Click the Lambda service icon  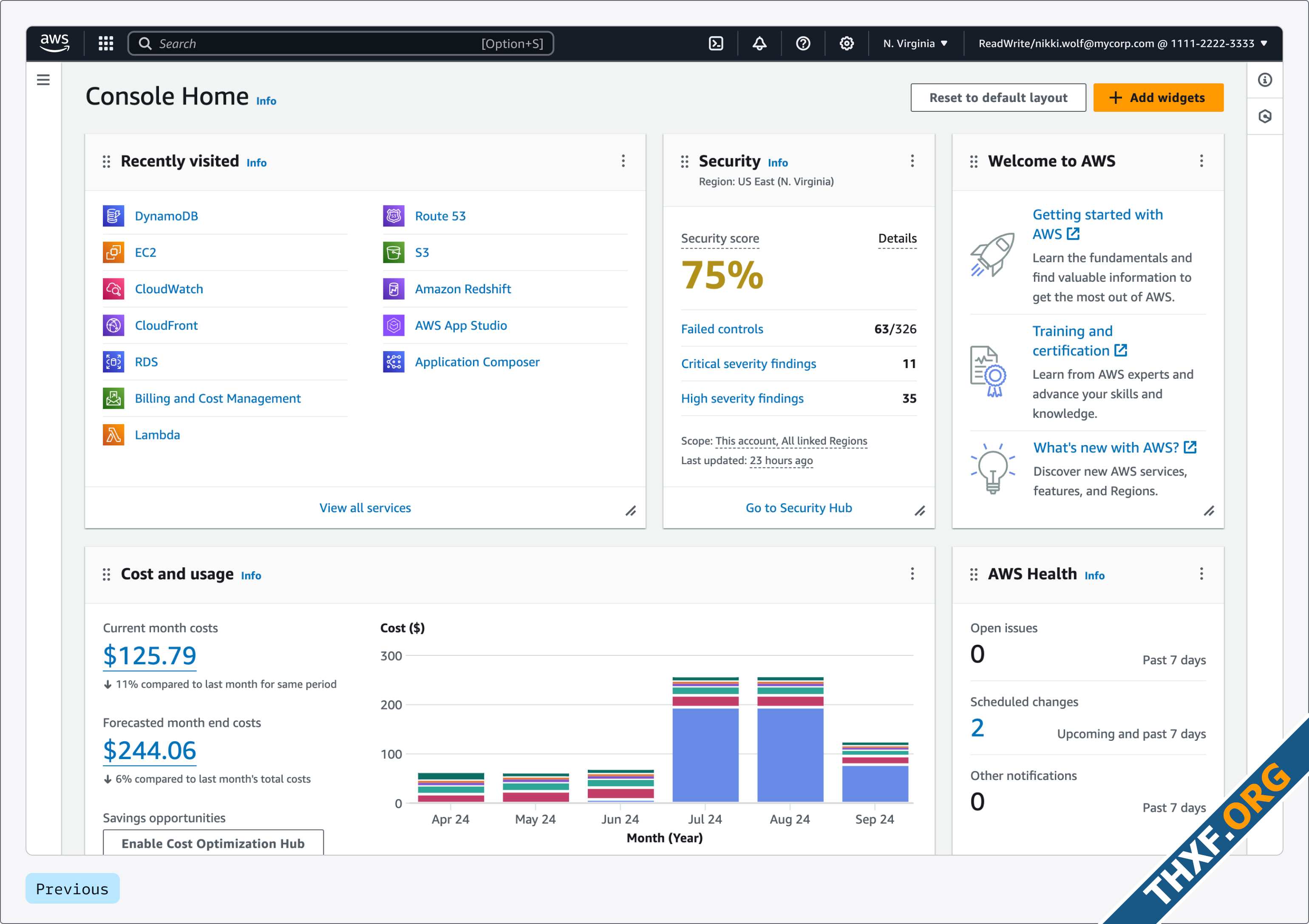[113, 435]
